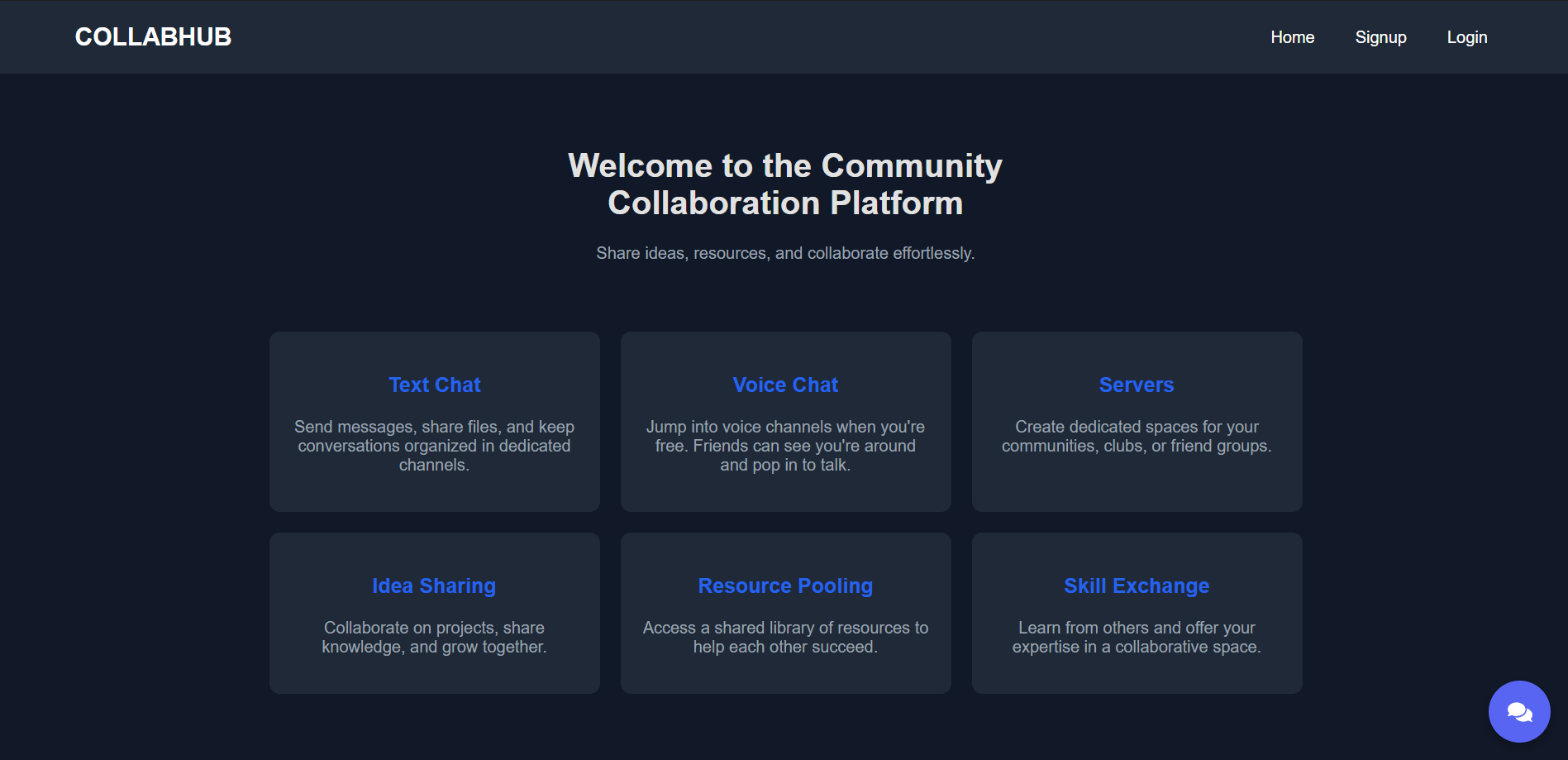Go to the Home nav item
The image size is (1568, 760).
(1292, 37)
